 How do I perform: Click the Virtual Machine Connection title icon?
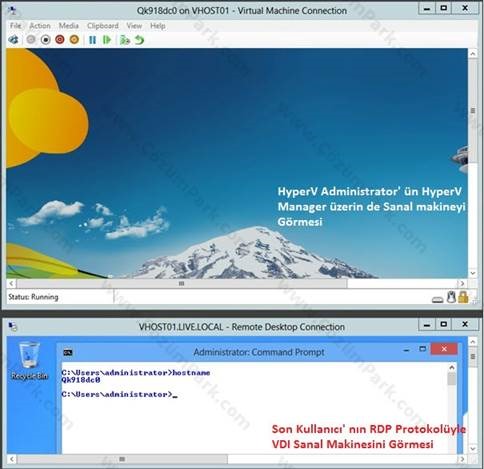(x=12, y=10)
